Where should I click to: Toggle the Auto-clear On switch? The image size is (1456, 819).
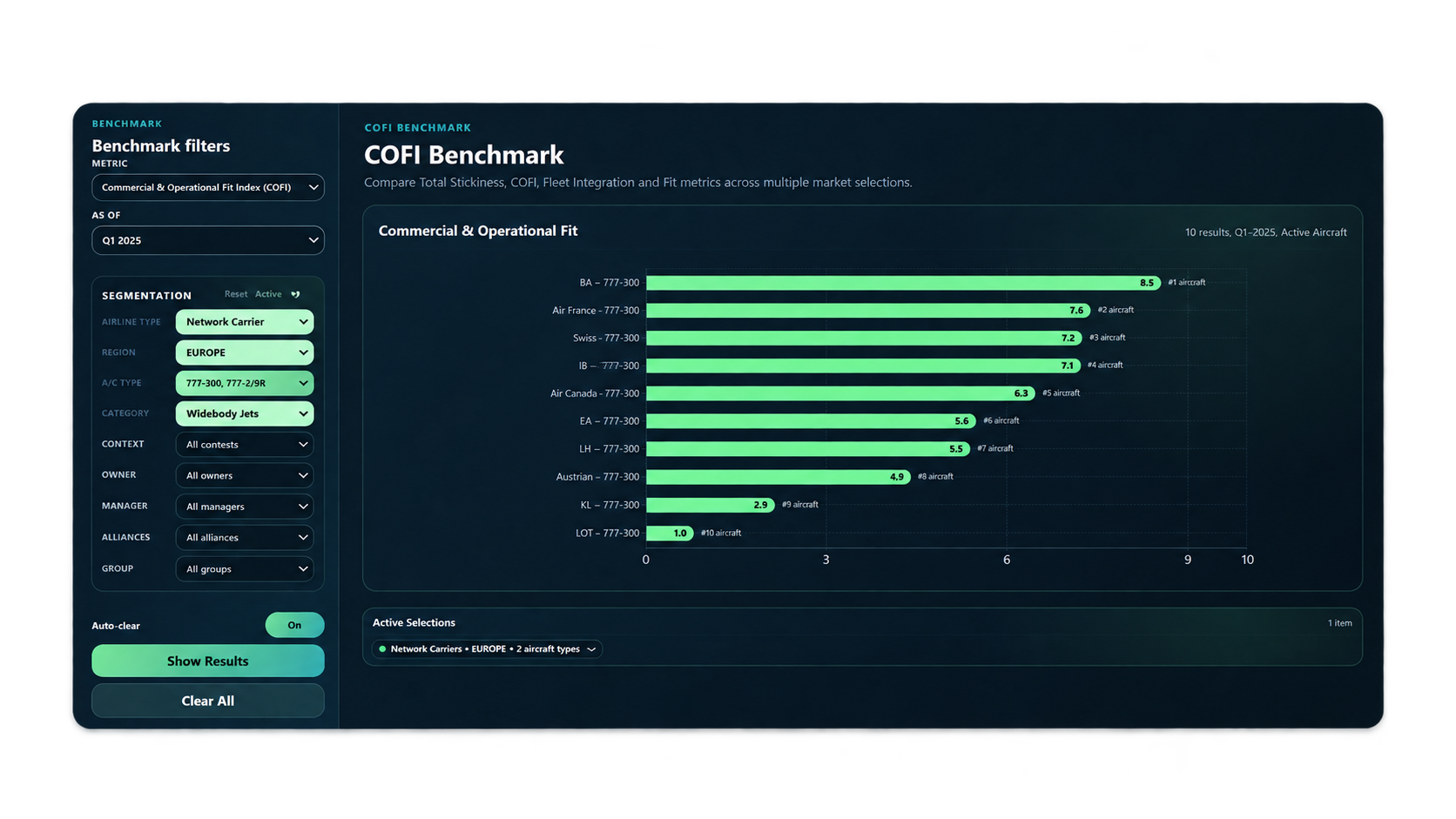[294, 625]
